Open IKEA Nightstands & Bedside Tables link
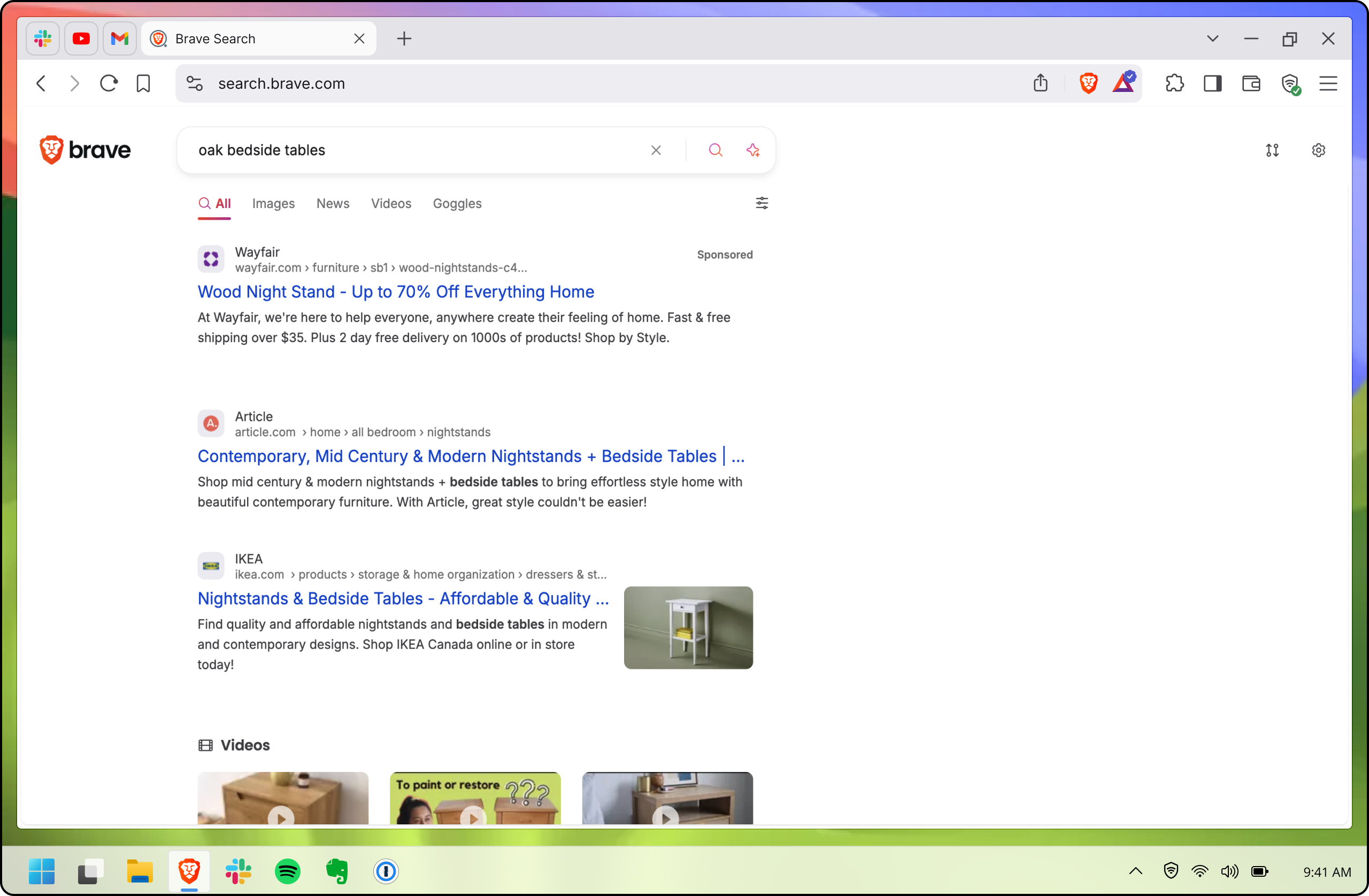Image resolution: width=1369 pixels, height=896 pixels. (403, 598)
